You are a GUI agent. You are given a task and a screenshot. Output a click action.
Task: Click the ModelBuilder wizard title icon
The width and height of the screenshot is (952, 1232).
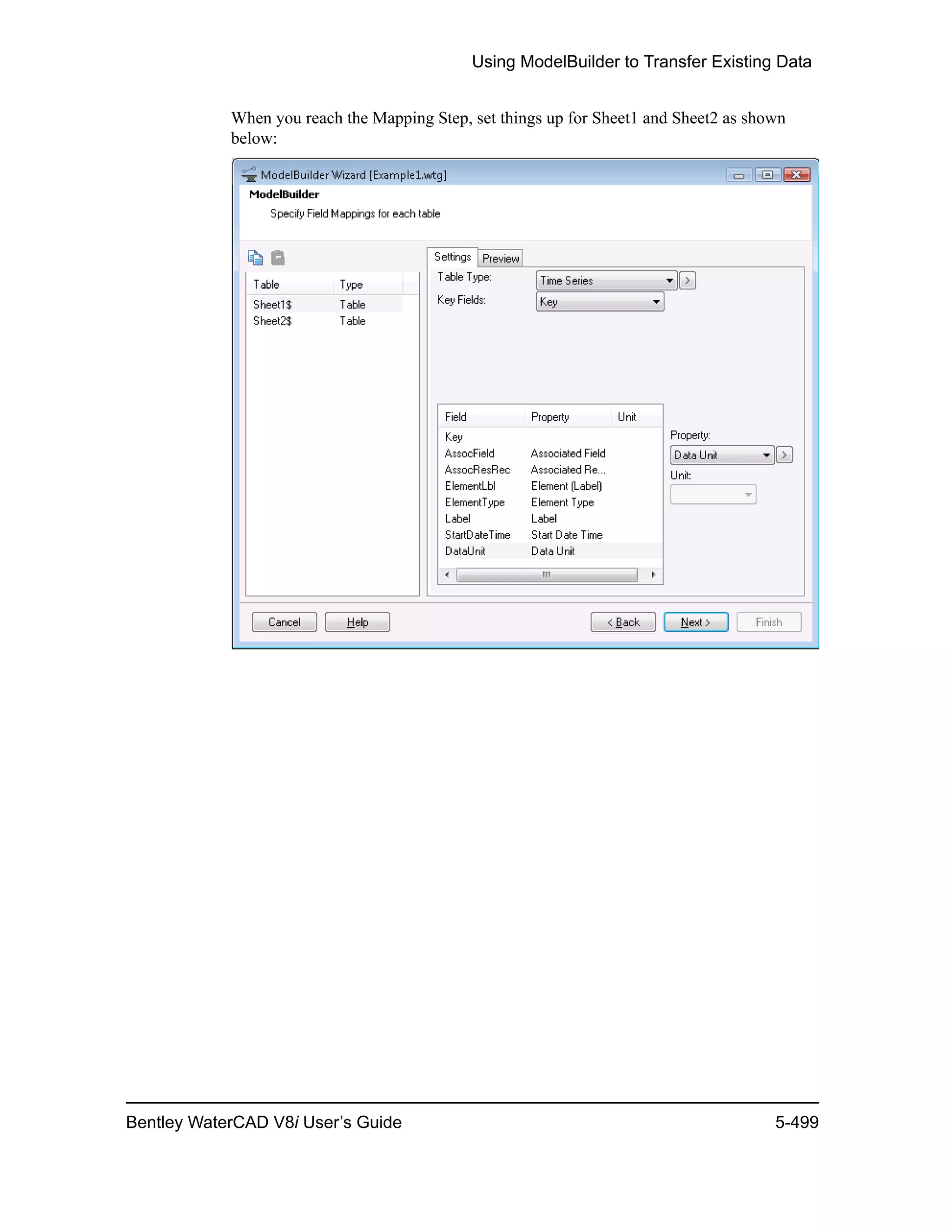pyautogui.click(x=249, y=174)
